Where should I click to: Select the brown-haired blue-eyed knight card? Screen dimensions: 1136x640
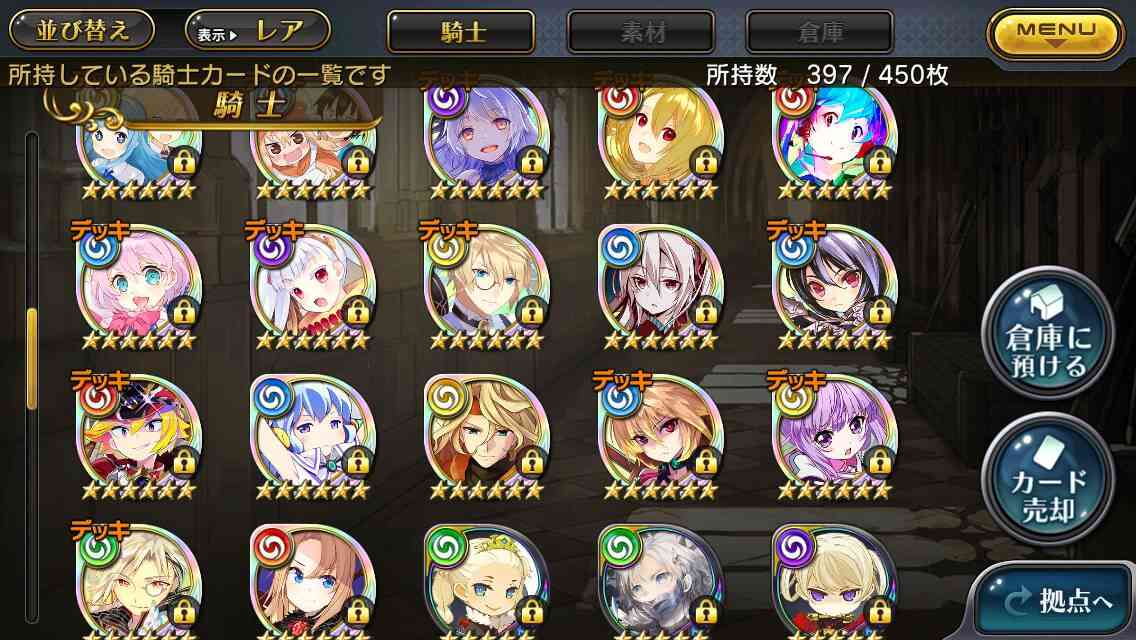click(x=312, y=583)
